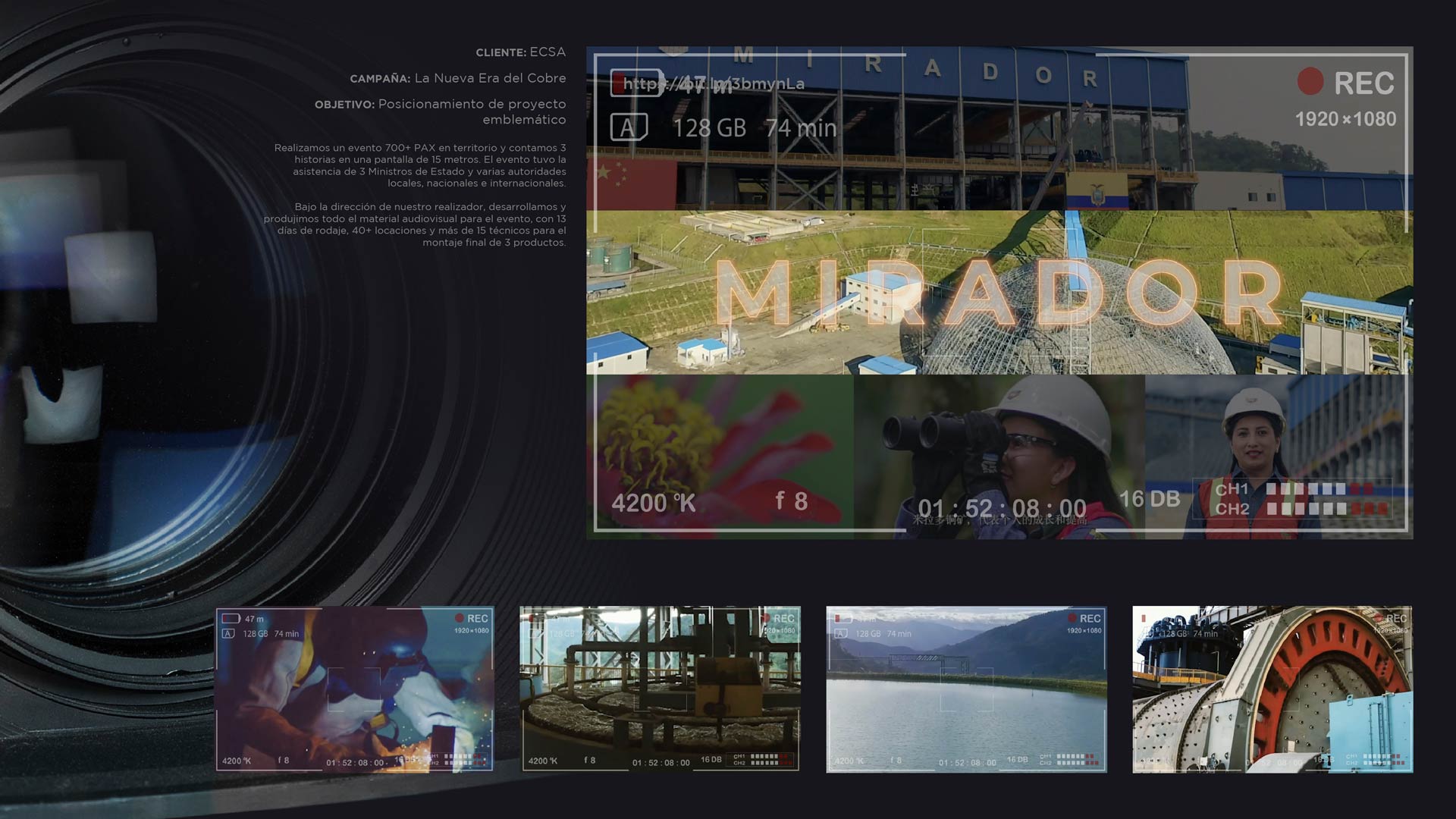Click the red REC dot in main video
The width and height of the screenshot is (1456, 819).
(1310, 81)
